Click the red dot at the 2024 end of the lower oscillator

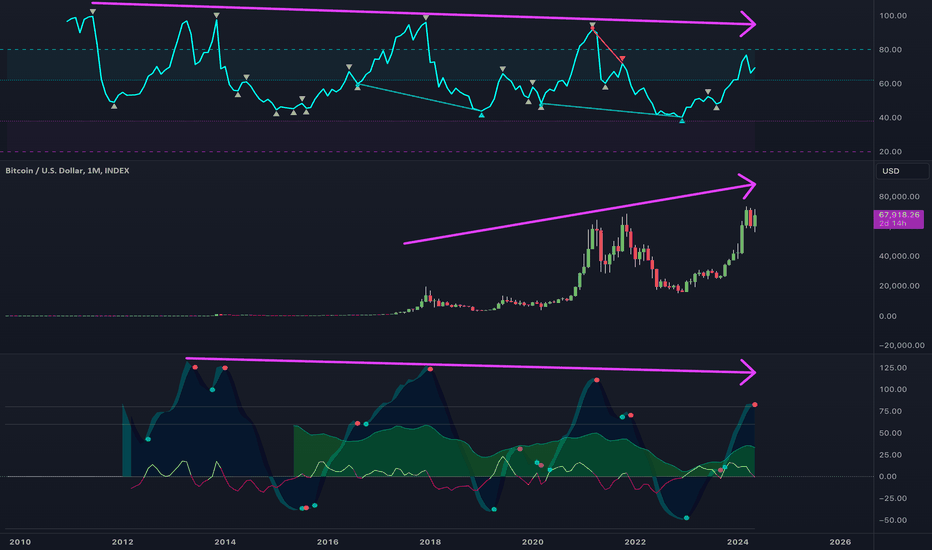coord(755,404)
